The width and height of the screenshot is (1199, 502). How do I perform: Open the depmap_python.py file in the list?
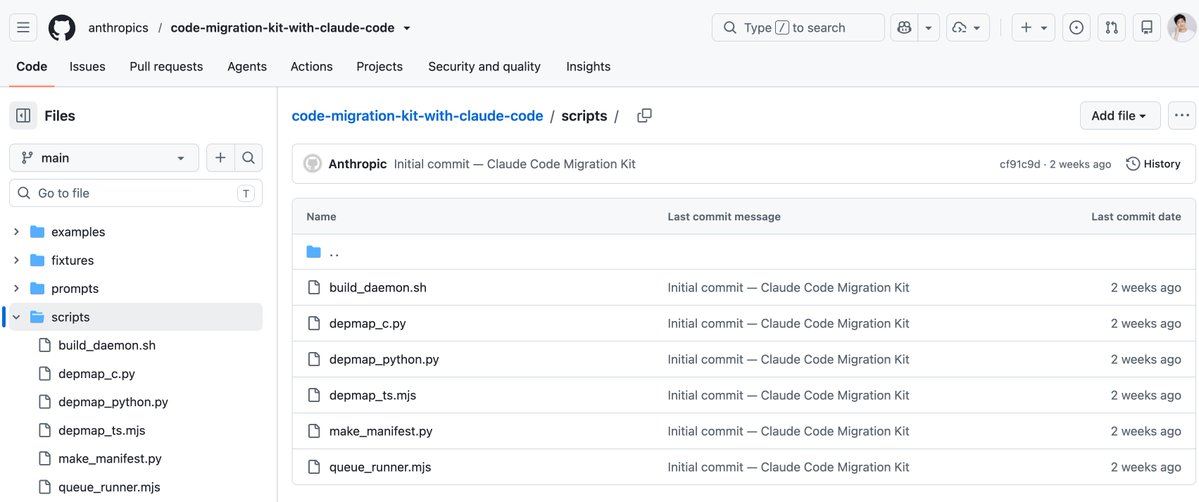(x=384, y=359)
